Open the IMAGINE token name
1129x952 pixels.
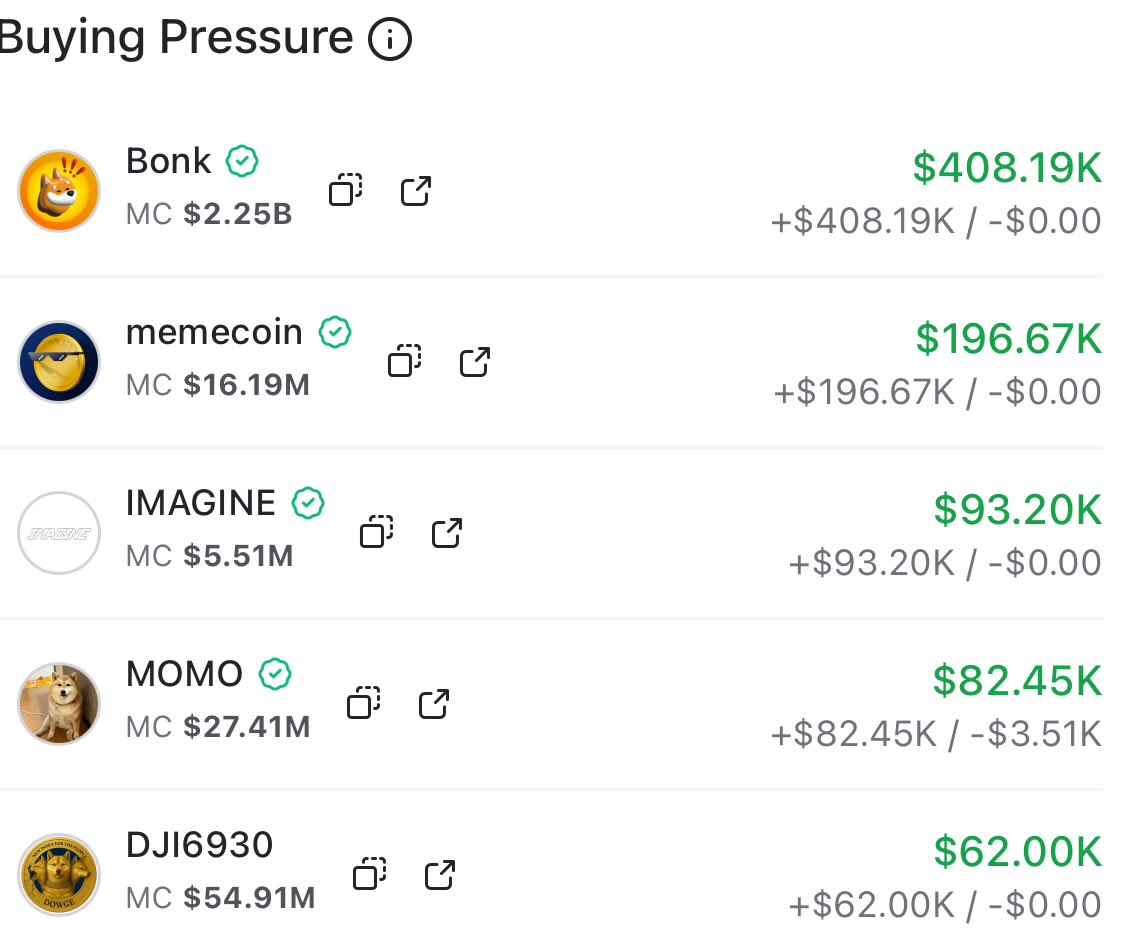point(200,503)
